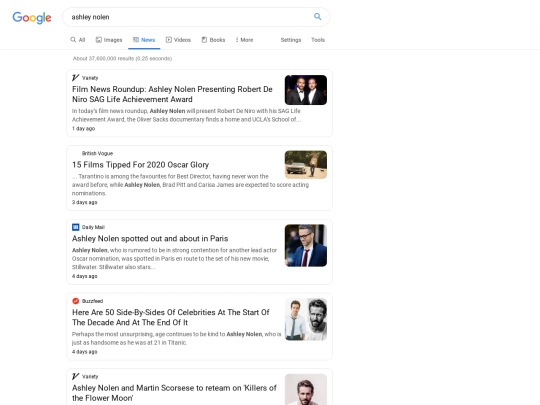The width and height of the screenshot is (540, 405).
Task: Click the '3 days ago' timestamp
Action: coord(84,202)
